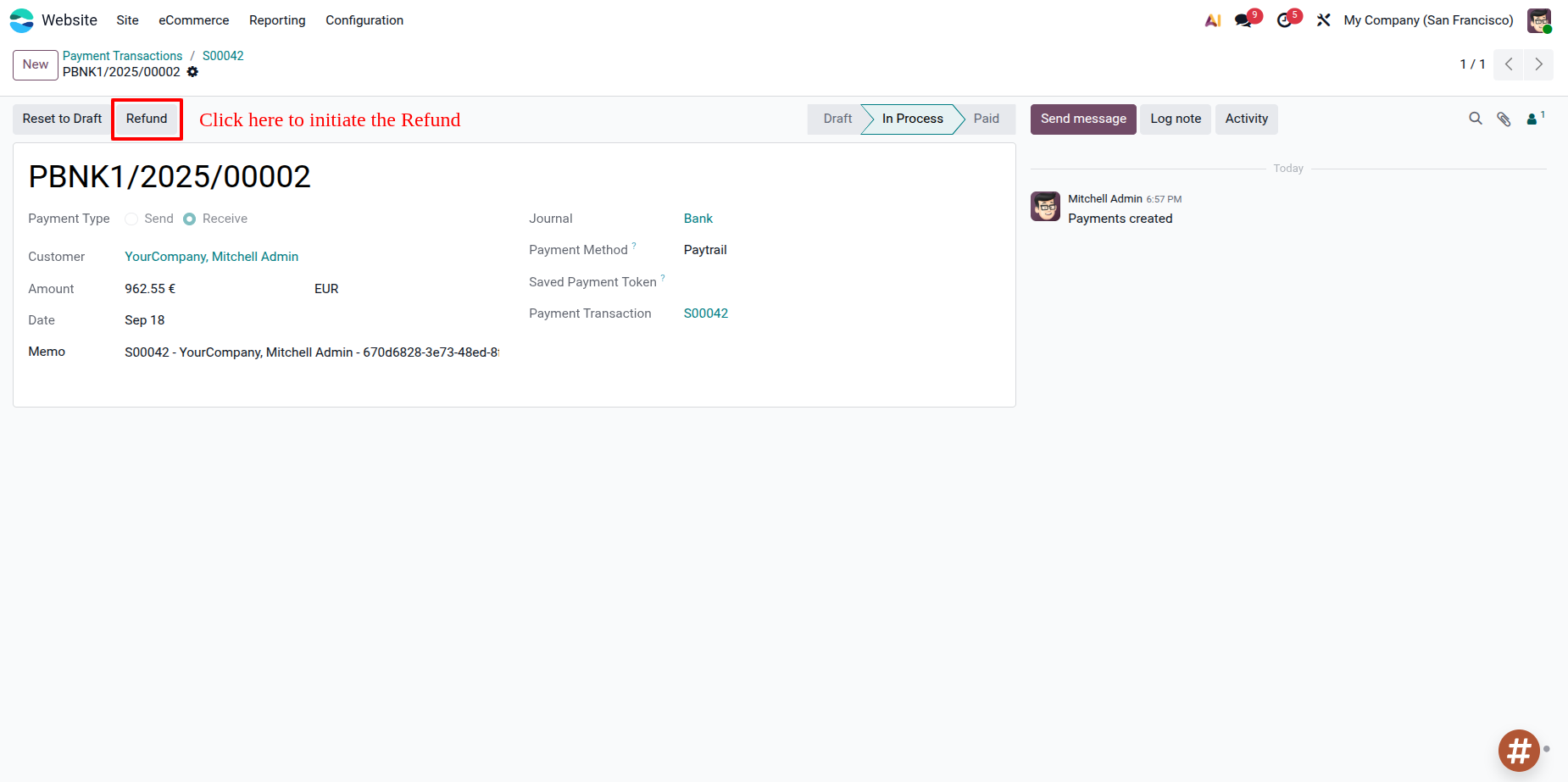Open search in the chatter panel
Image resolution: width=1568 pixels, height=782 pixels.
click(x=1476, y=119)
